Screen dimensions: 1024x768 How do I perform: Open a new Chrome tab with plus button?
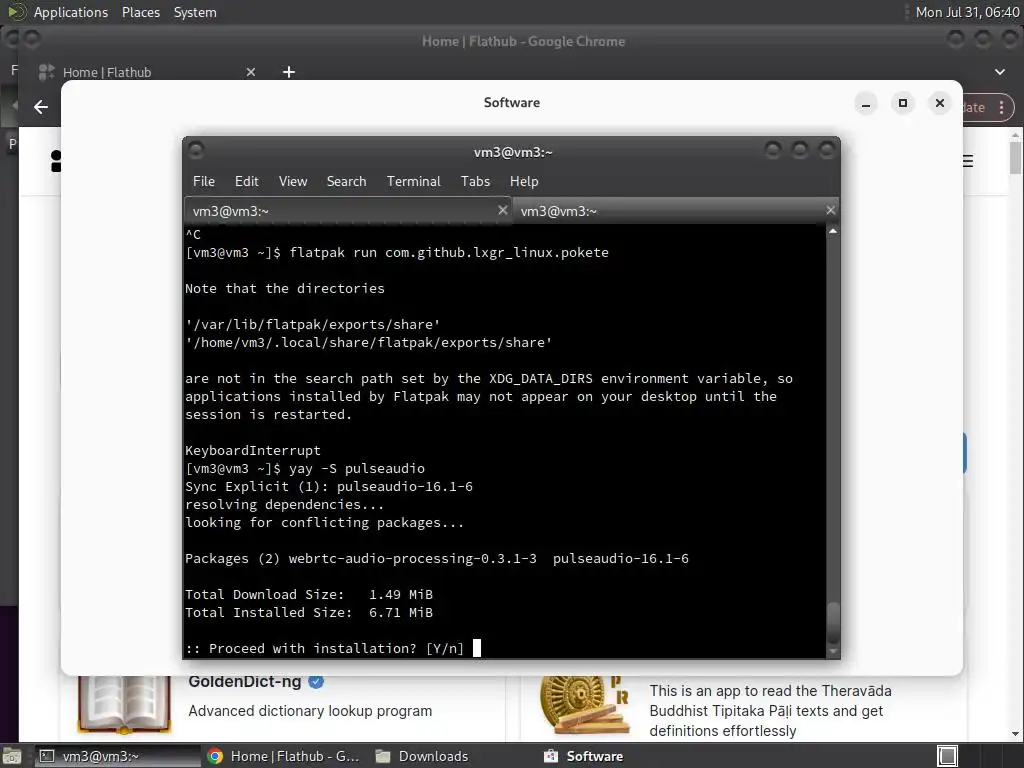pyautogui.click(x=289, y=72)
